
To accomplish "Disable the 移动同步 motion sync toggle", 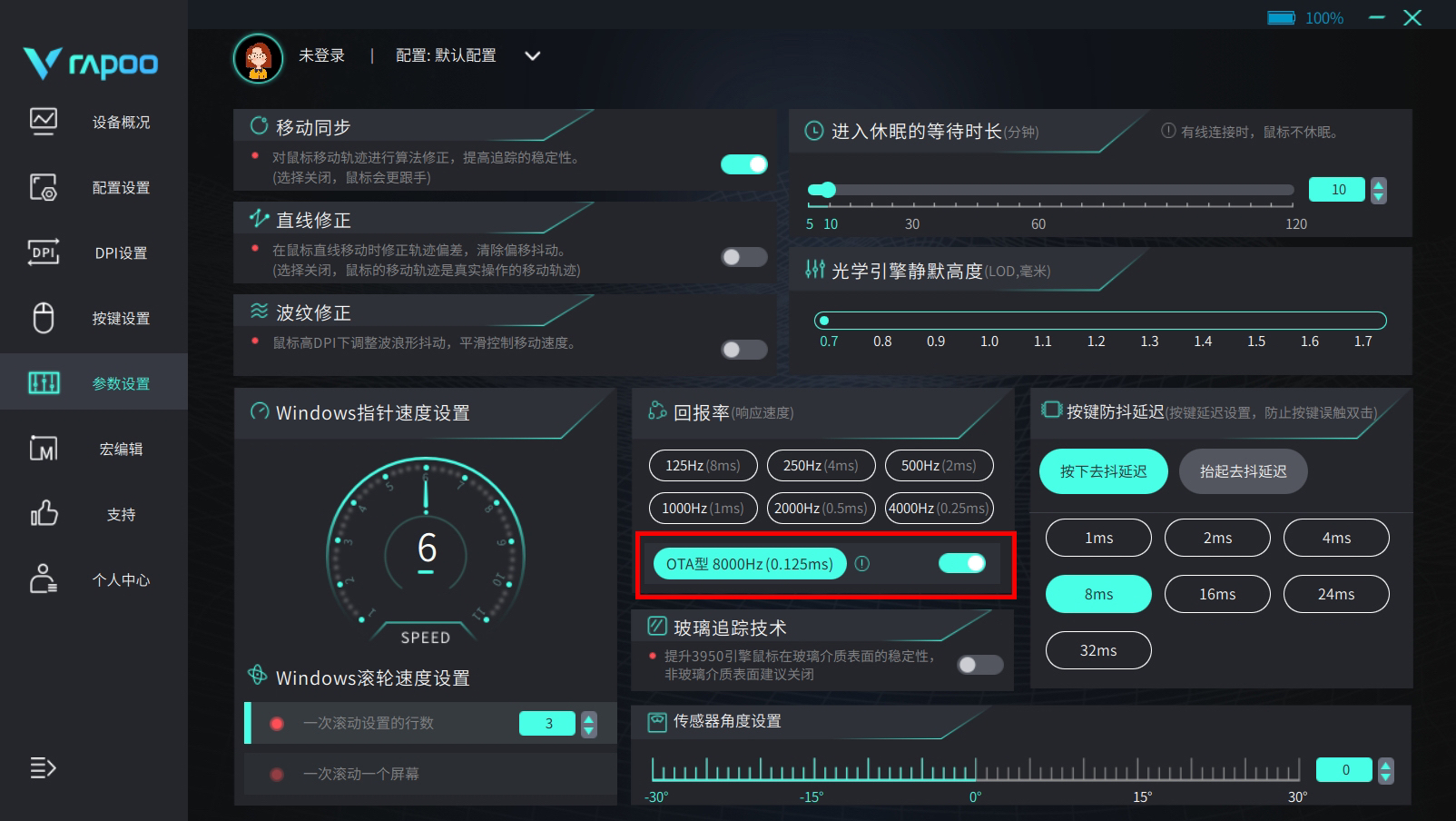I will point(744,164).
